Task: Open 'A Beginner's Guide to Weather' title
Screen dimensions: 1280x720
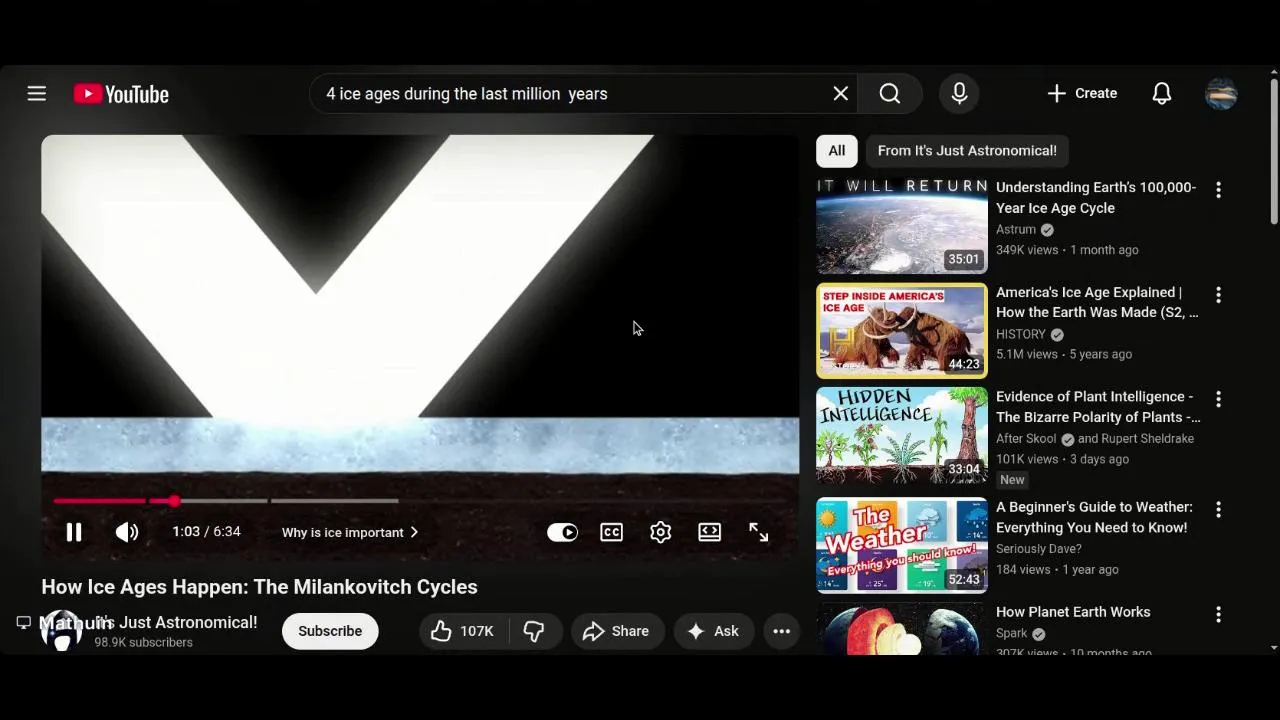Action: pyautogui.click(x=1094, y=517)
